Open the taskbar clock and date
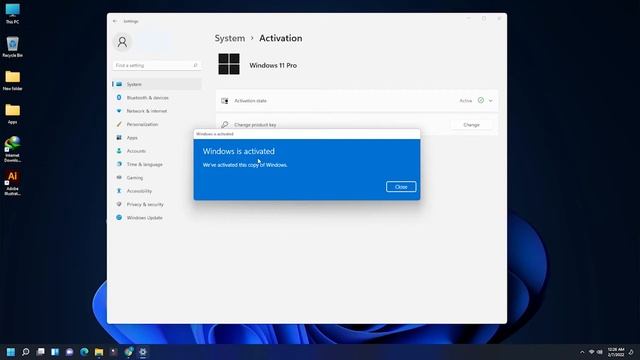640x360 pixels. pyautogui.click(x=616, y=352)
